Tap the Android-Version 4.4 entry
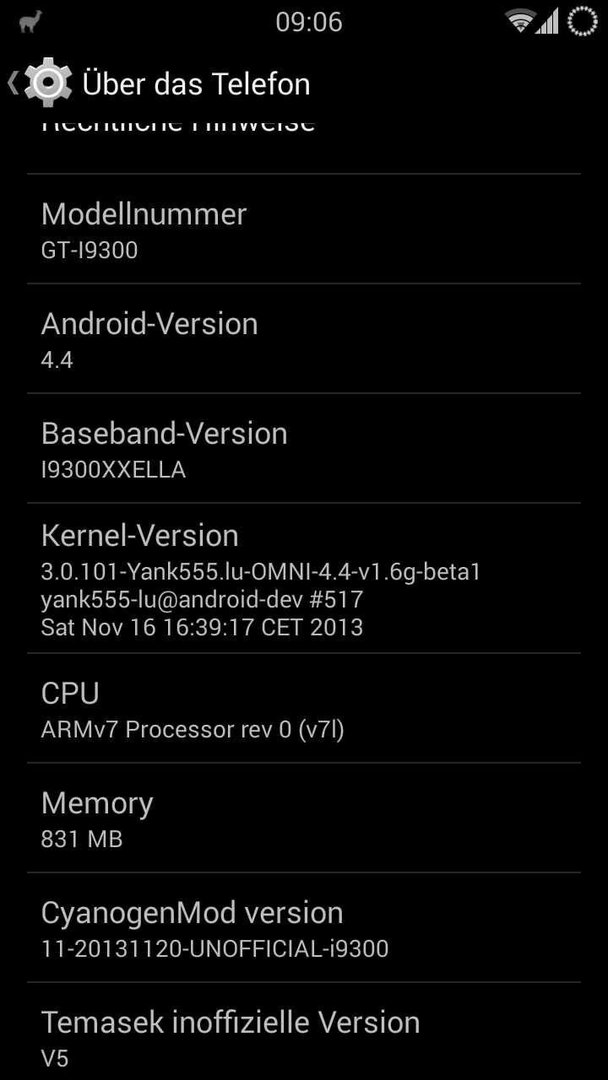The width and height of the screenshot is (608, 1080). point(304,339)
